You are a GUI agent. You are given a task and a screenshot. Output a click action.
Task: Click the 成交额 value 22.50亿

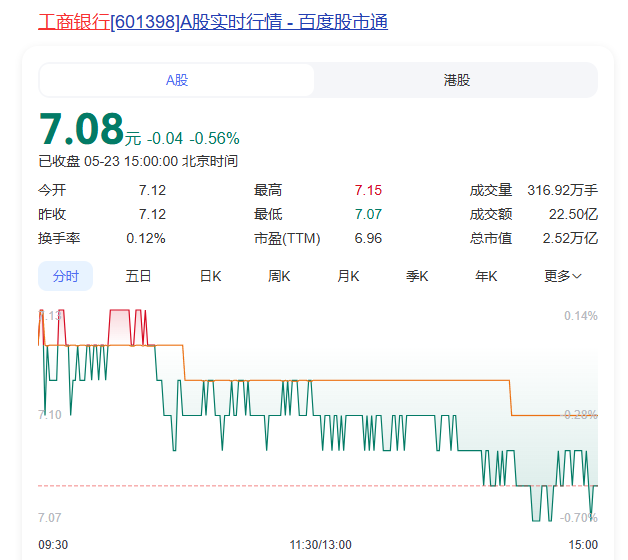(x=573, y=214)
